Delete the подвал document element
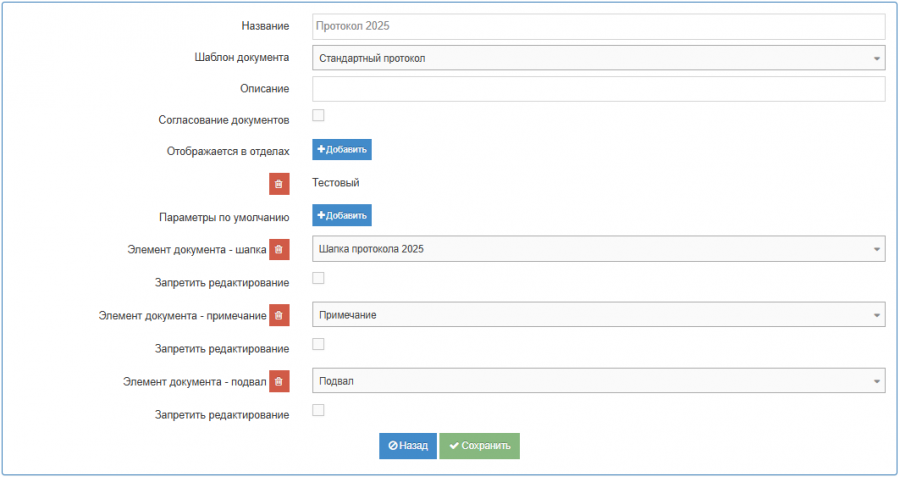Screen dimensions: 900x477 279,381
